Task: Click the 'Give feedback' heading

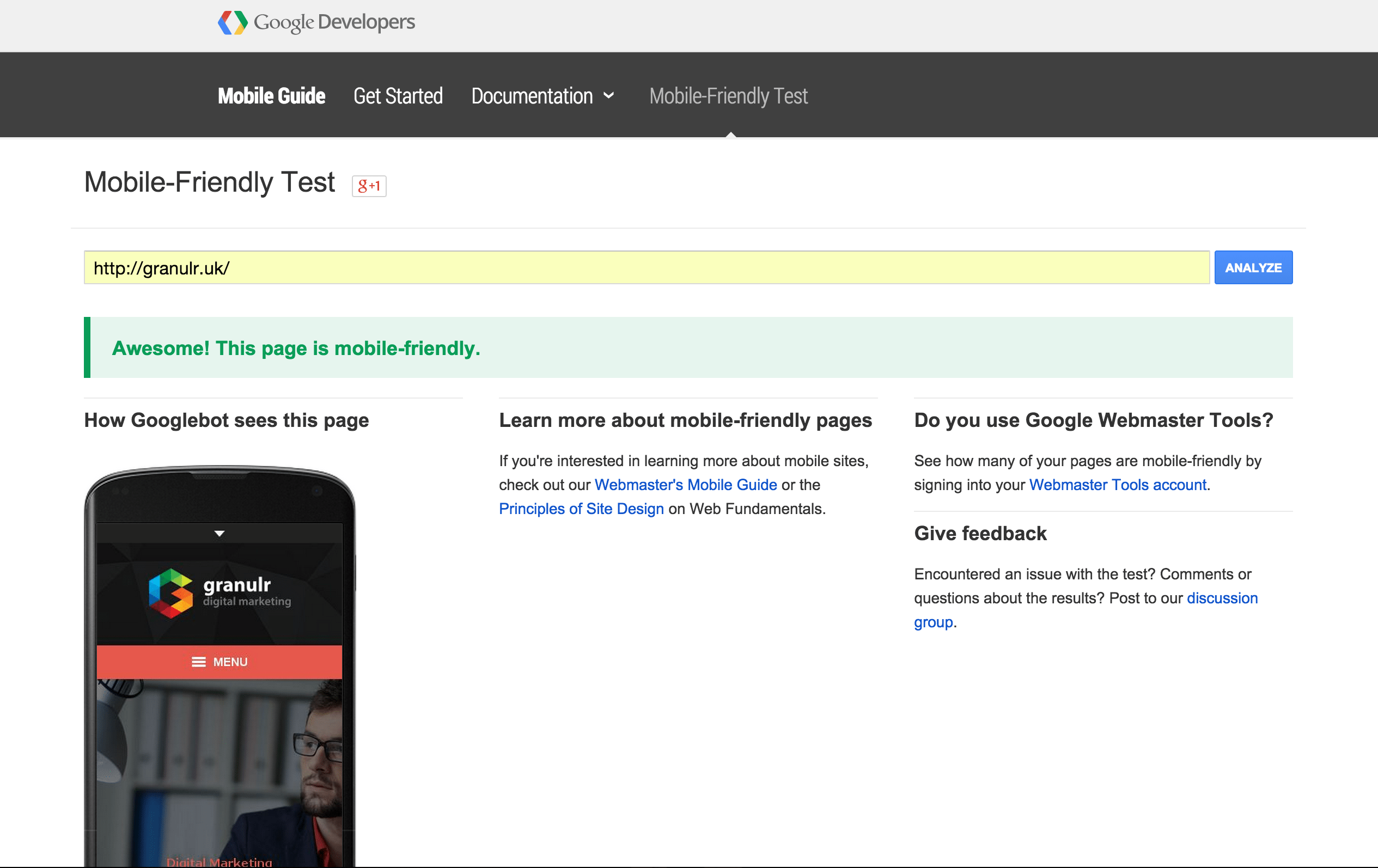Action: 980,533
